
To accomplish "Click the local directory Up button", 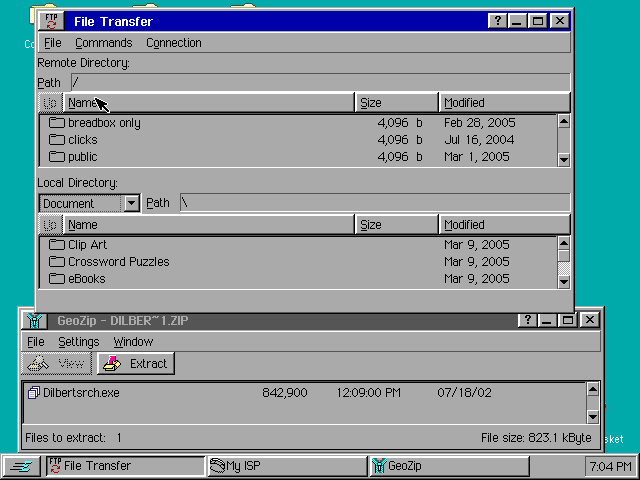I will point(50,225).
